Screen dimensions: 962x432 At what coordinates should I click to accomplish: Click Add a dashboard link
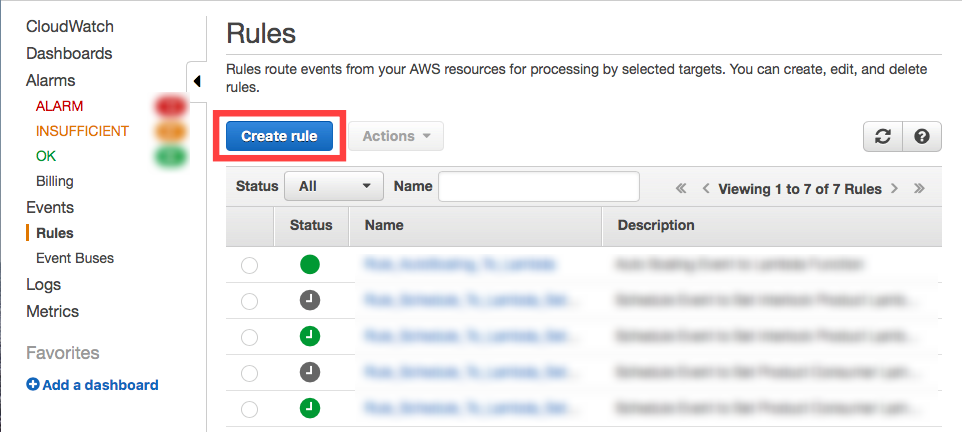click(x=92, y=385)
